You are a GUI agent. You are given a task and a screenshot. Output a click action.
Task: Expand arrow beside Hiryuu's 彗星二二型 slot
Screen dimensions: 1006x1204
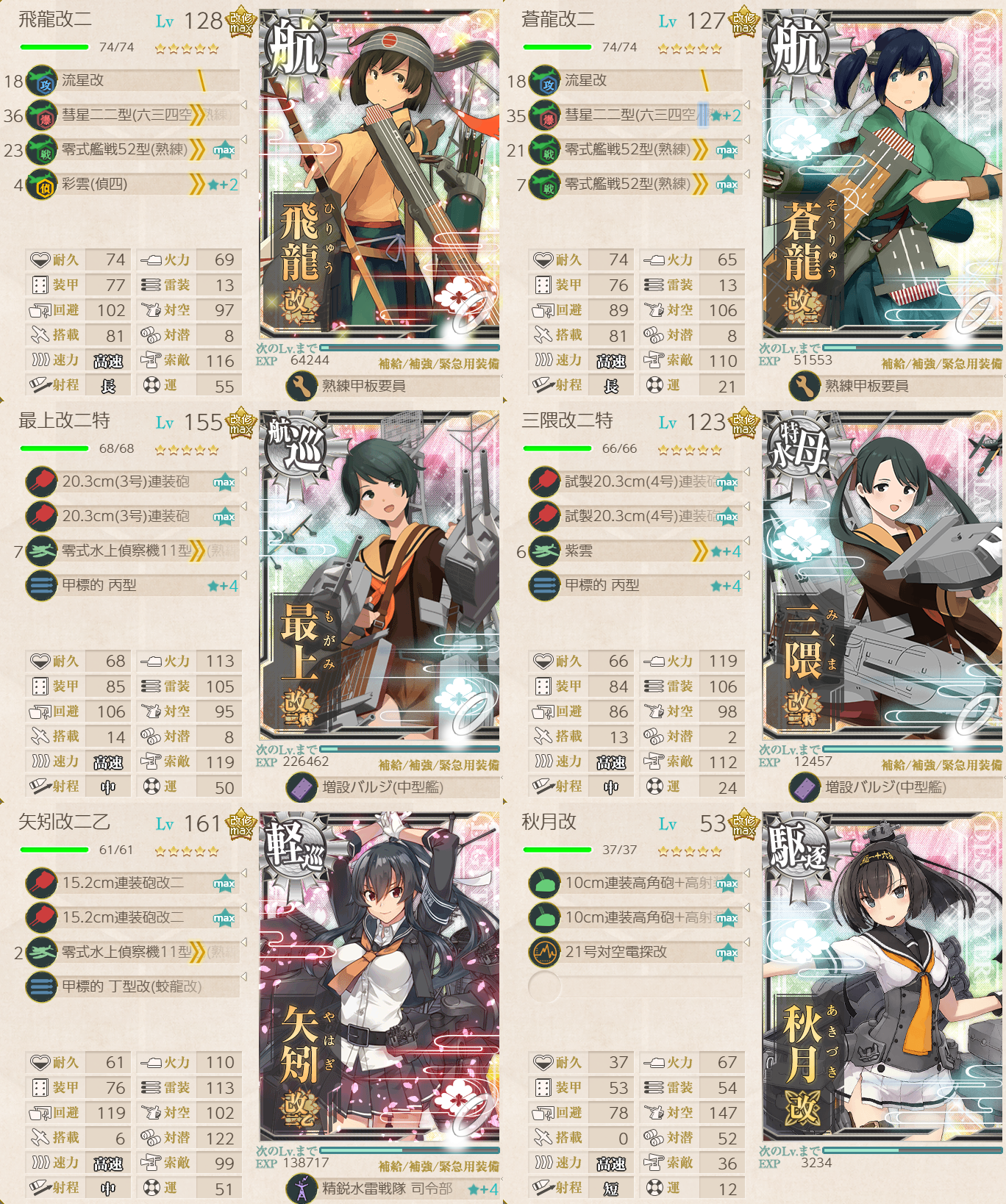(x=243, y=105)
